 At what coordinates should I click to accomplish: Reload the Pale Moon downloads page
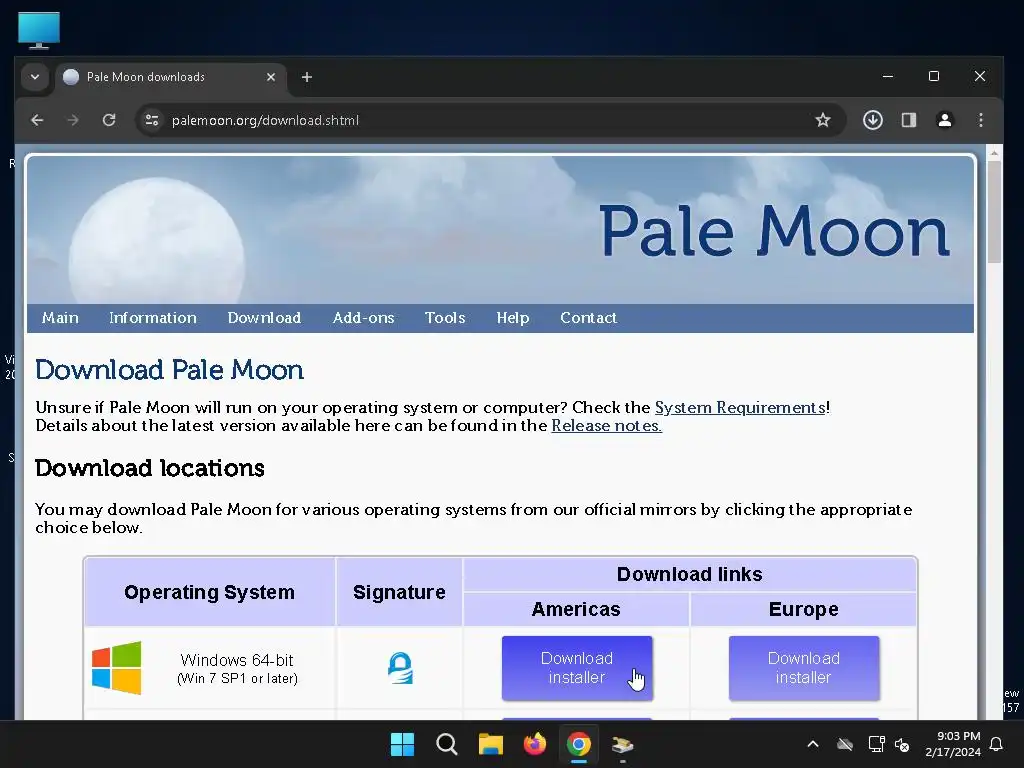pos(109,120)
